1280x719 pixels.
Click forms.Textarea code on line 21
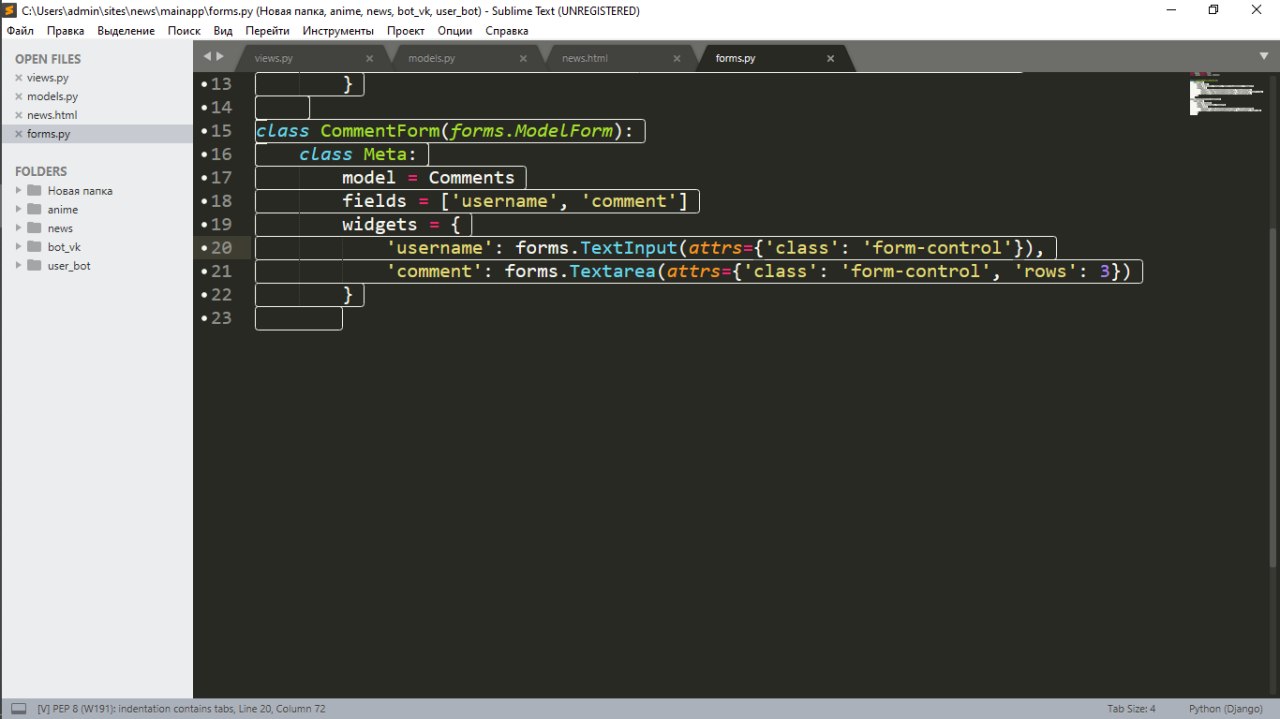[580, 272]
